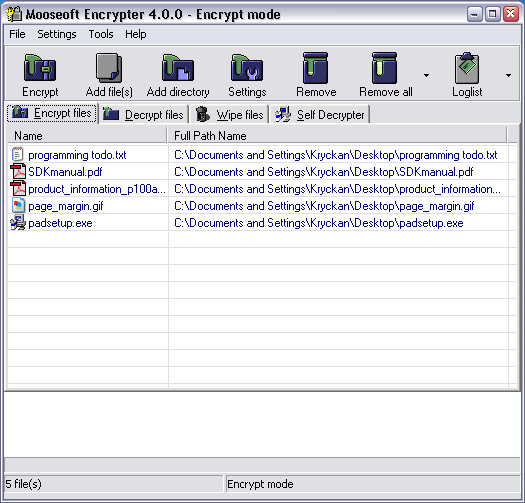Switch to the Wipe files tab
525x503 pixels.
229,115
